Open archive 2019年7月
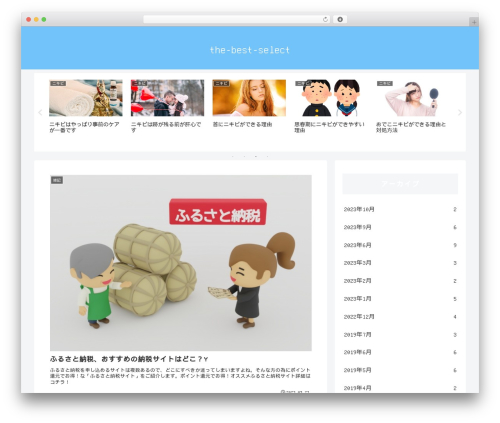This screenshot has width=500, height=423. click(400, 335)
